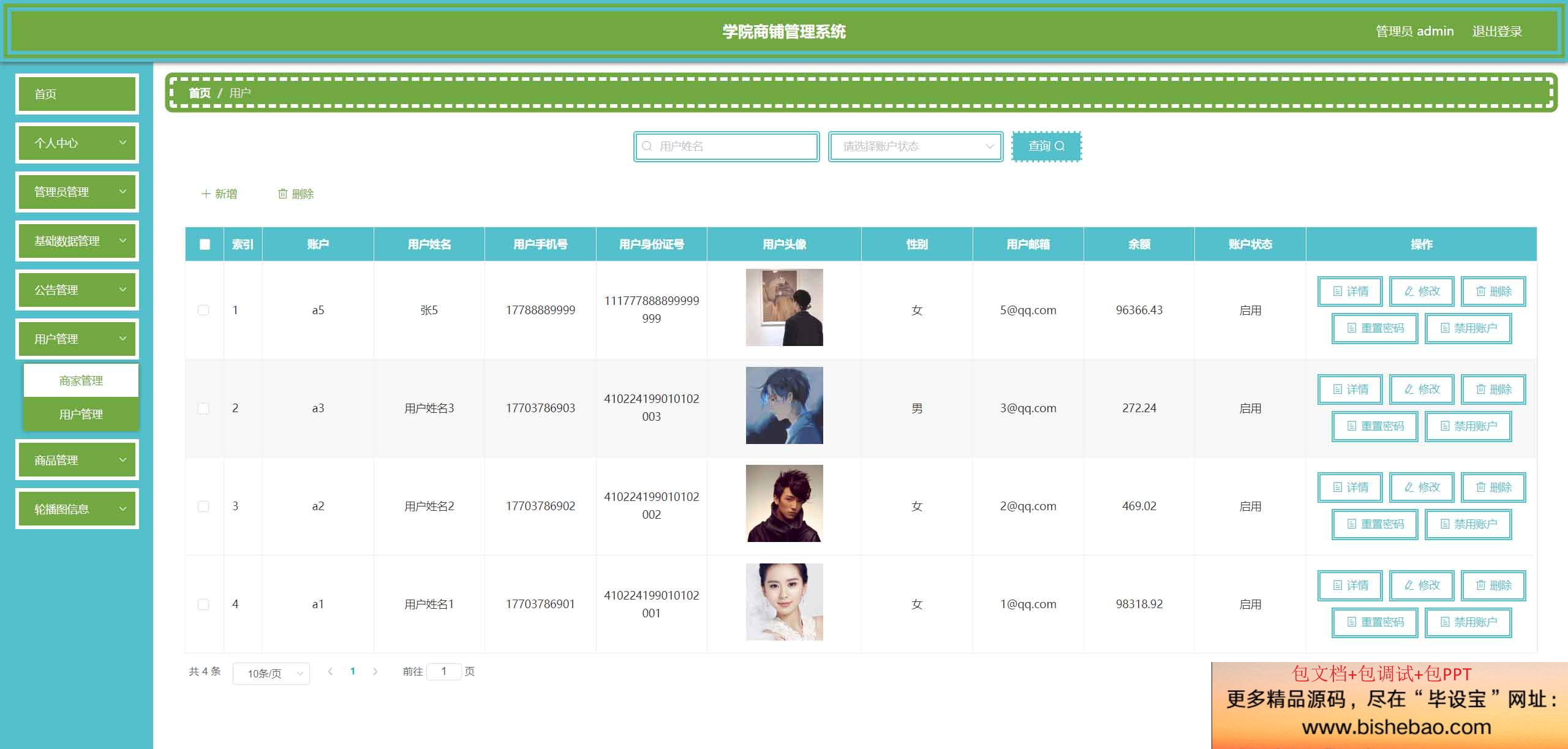Screen dimensions: 1568x749
Task: Click 修改 for user a3
Action: [1422, 390]
